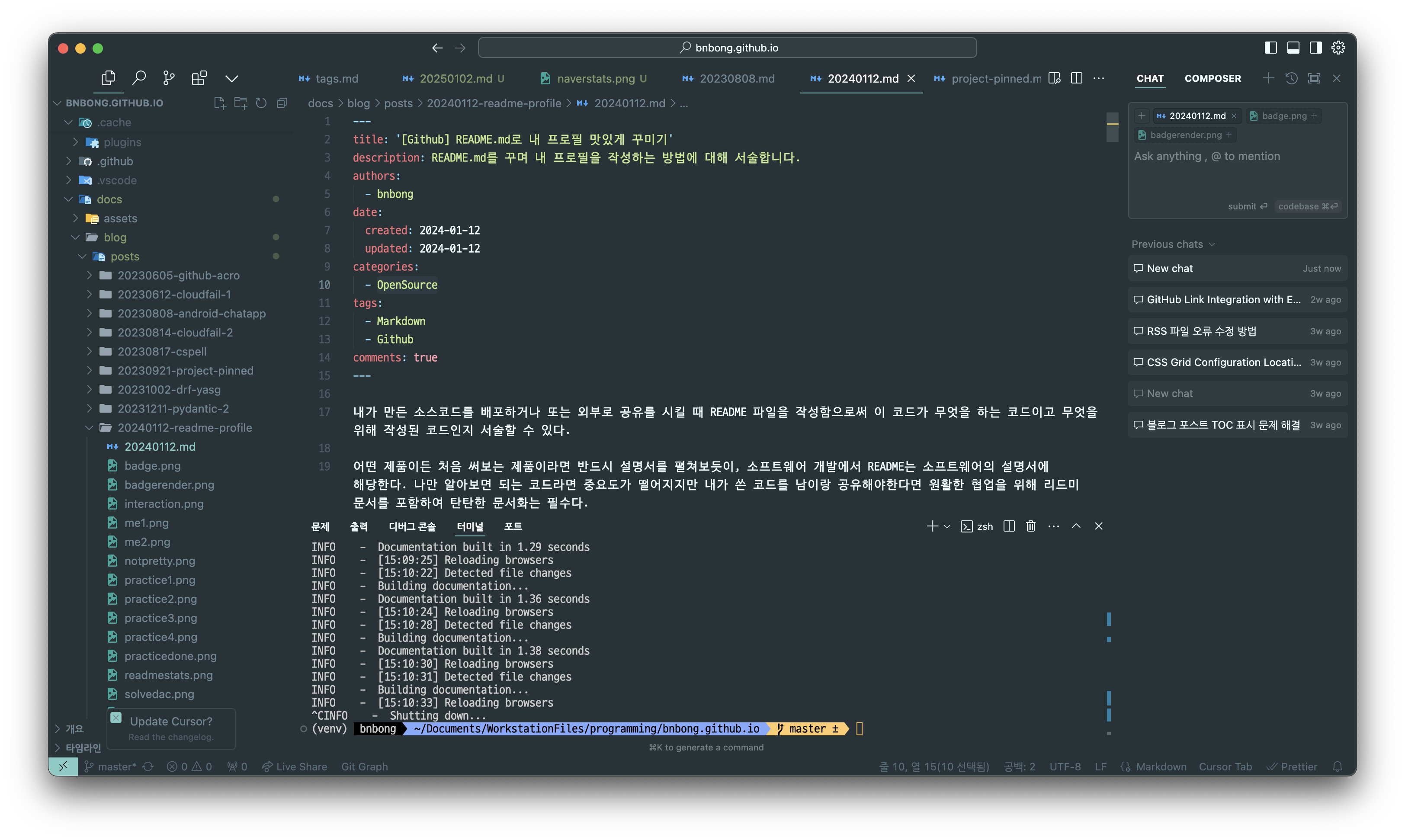Viewport: 1405px width, 840px height.
Task: Switch to the 디버그 콘솔 panel tab
Action: click(412, 526)
